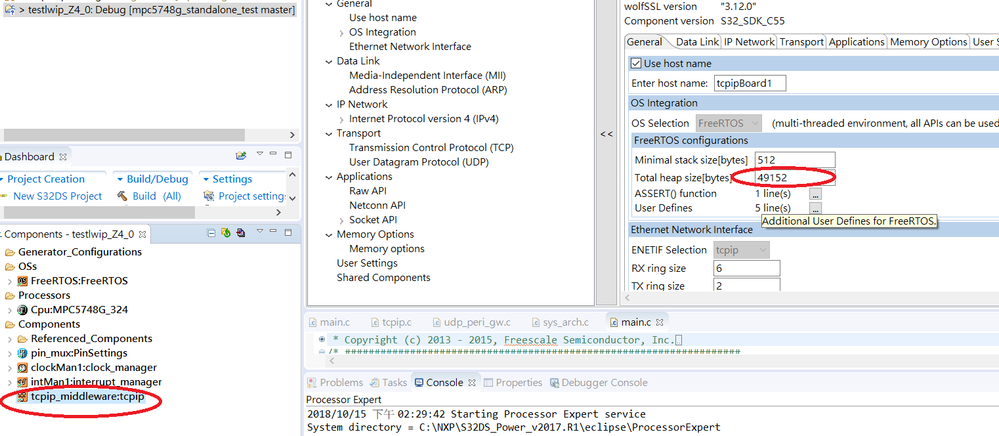Expand Internet Protocol version 4 (IPv4) node
Viewport: 999px width, 436px height.
click(342, 119)
